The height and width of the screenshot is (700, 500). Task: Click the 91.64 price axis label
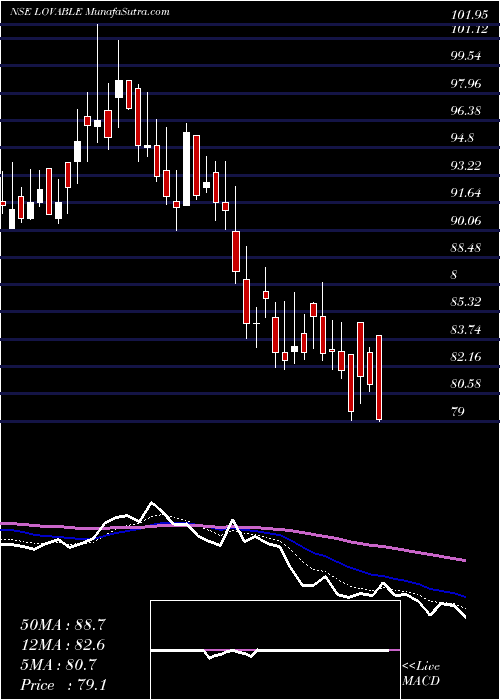(x=466, y=193)
